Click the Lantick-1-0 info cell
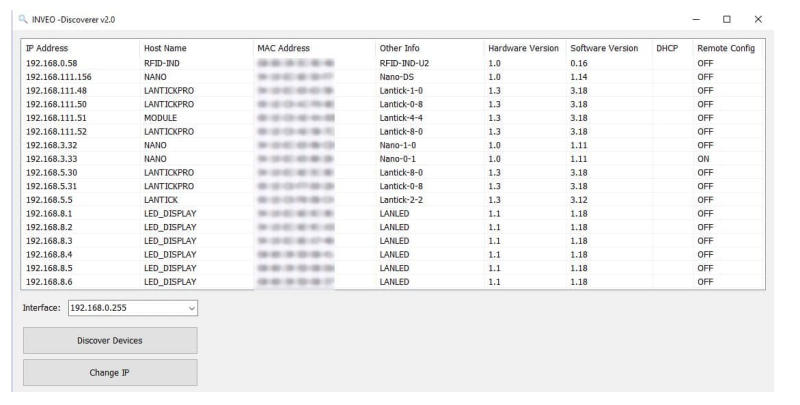Screen dimensions: 800x405 401,91
